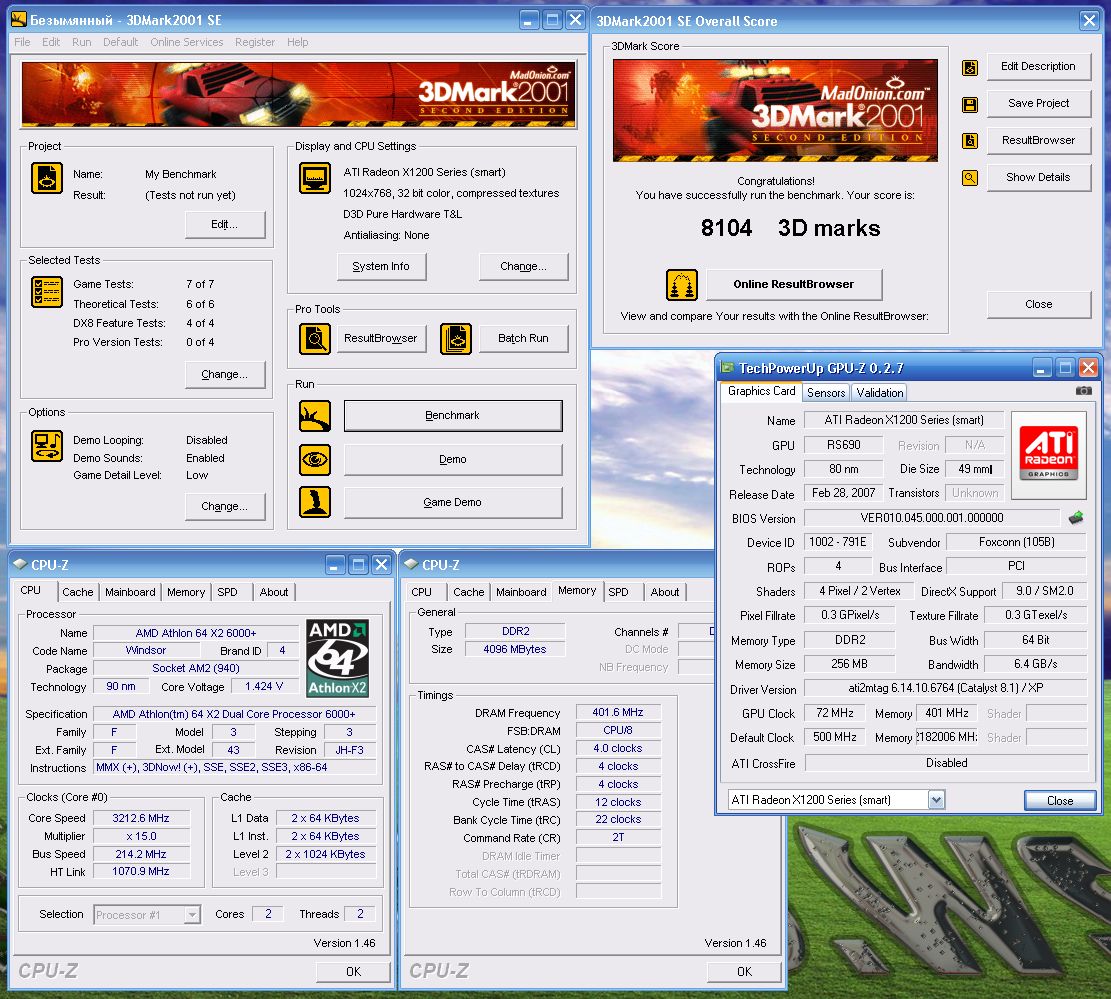Click the Edit Description icon in Overall Score

(x=970, y=67)
